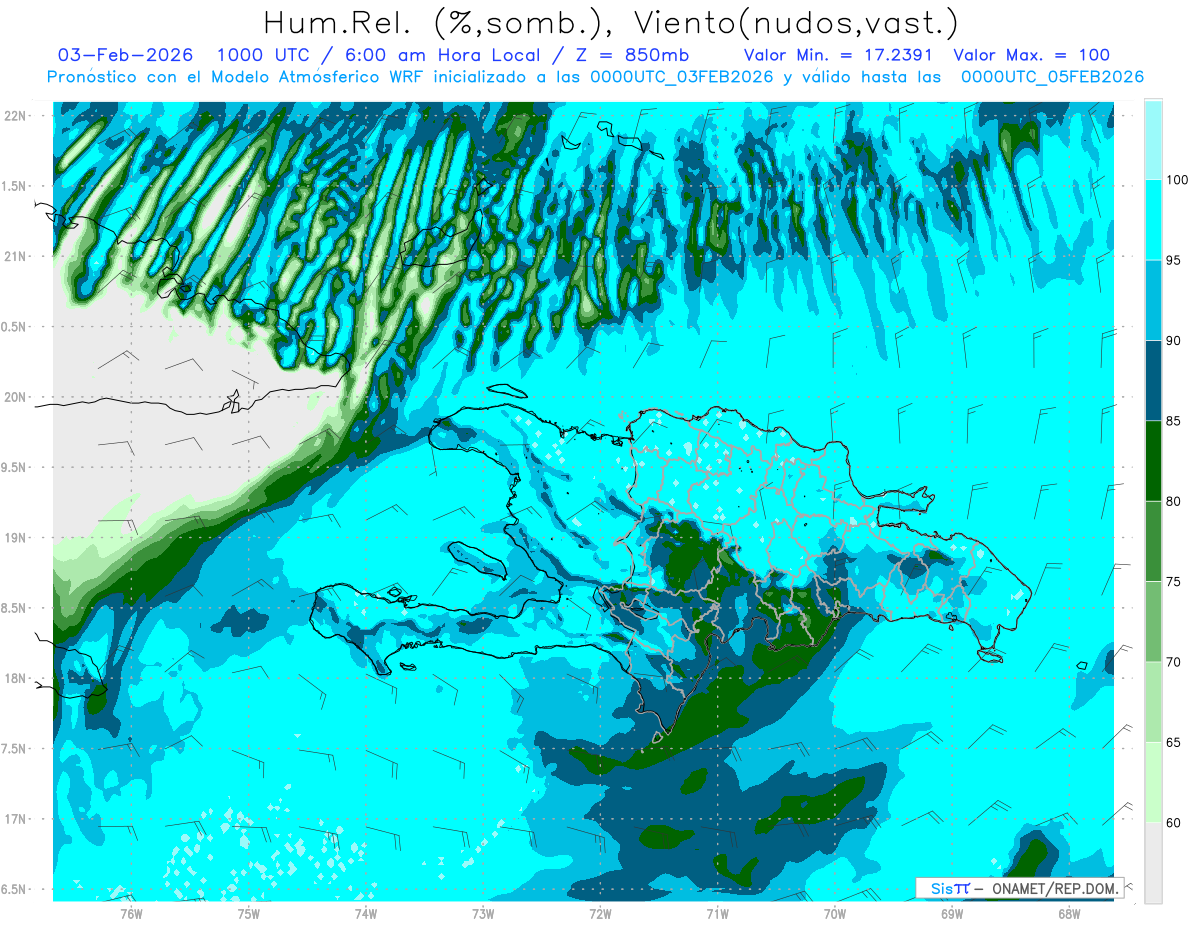Click the longitude label '74W'
1200x927 pixels.
[x=366, y=913]
